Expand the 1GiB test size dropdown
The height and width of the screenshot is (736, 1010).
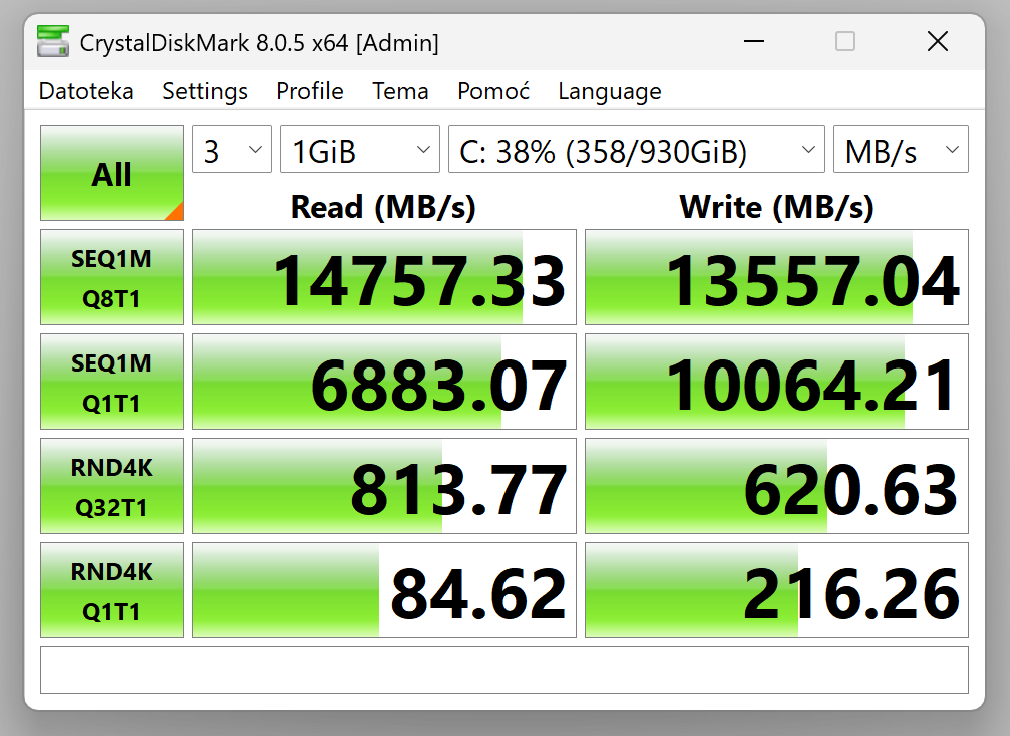pyautogui.click(x=359, y=151)
